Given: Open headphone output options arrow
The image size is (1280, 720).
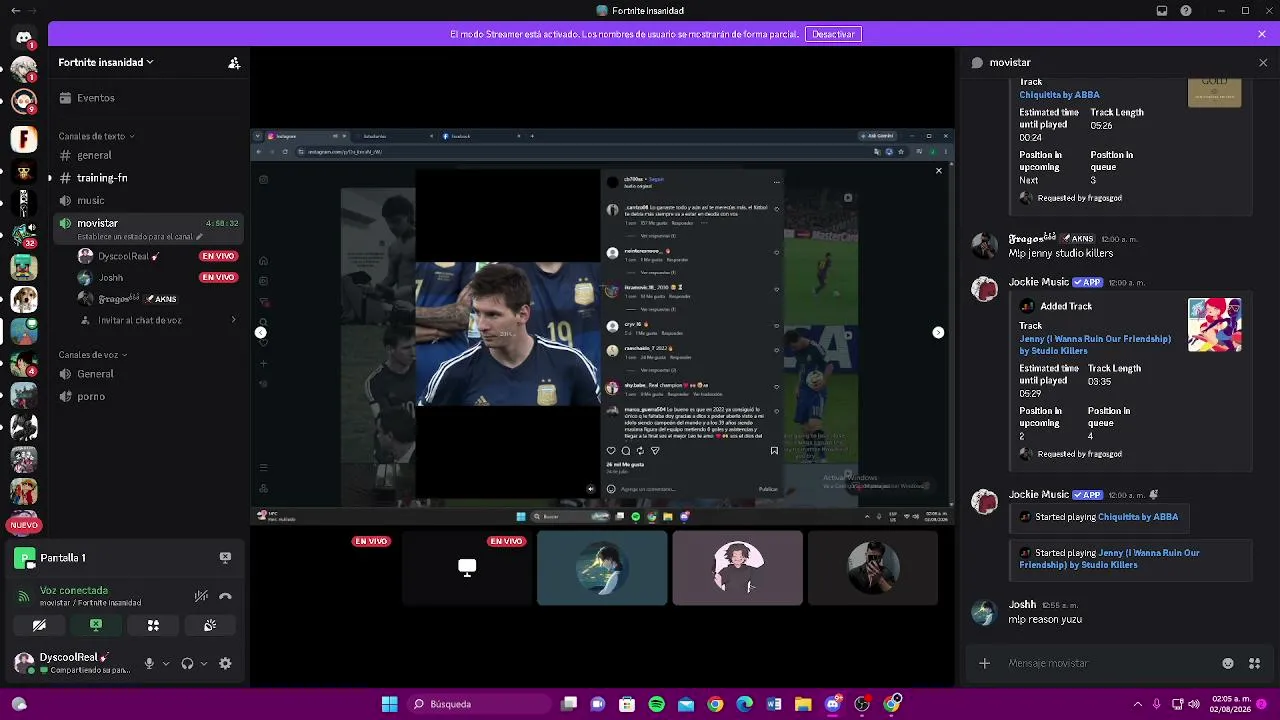Looking at the screenshot, I should coord(204,663).
